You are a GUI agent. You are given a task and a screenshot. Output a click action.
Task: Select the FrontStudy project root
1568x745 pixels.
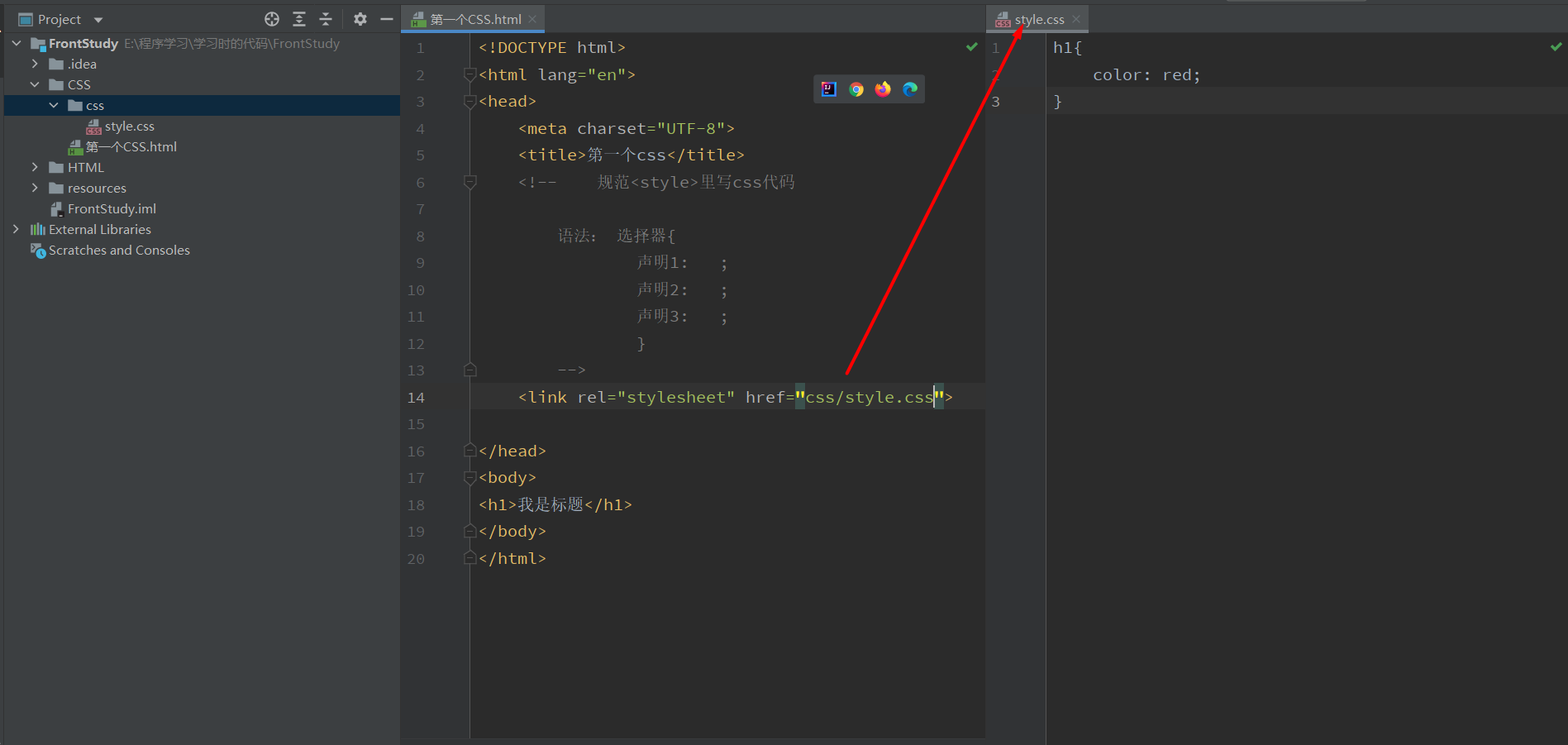[202, 43]
